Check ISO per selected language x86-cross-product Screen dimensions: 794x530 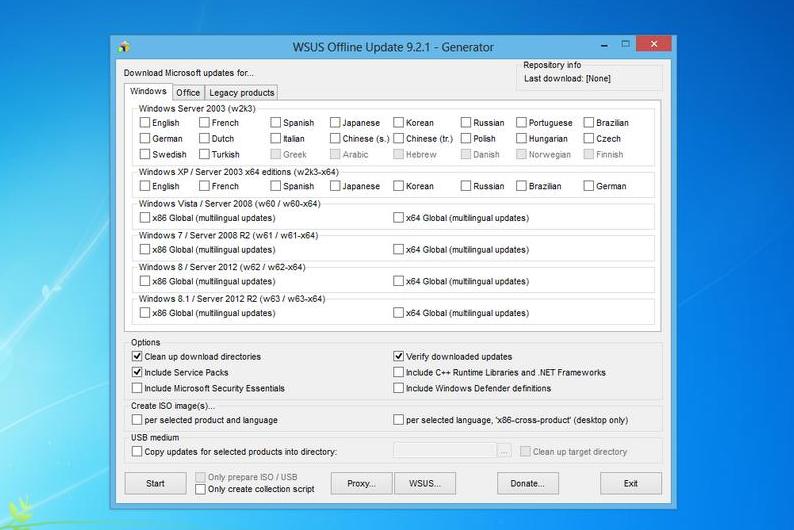pos(399,420)
